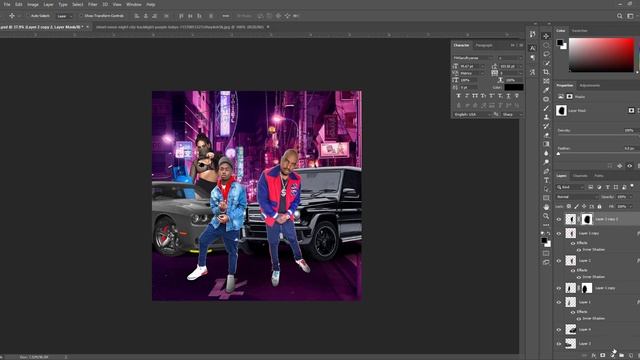The image size is (640, 360).
Task: Click the Feather slider handle
Action: pos(558,154)
